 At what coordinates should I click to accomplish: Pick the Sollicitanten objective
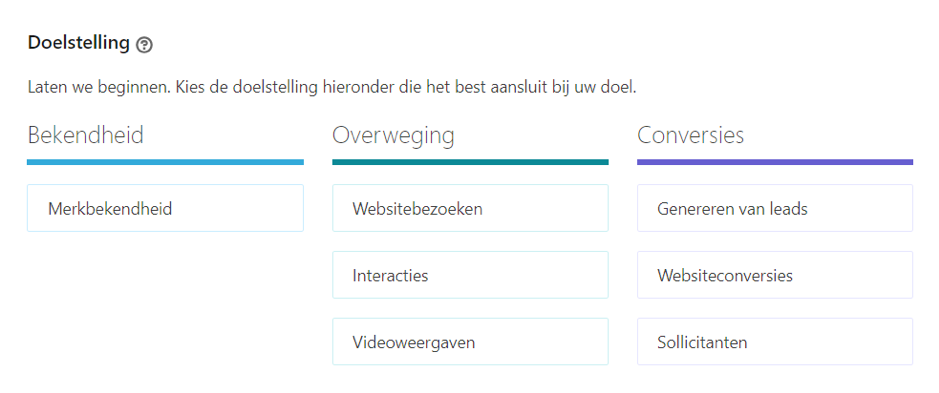(x=775, y=341)
